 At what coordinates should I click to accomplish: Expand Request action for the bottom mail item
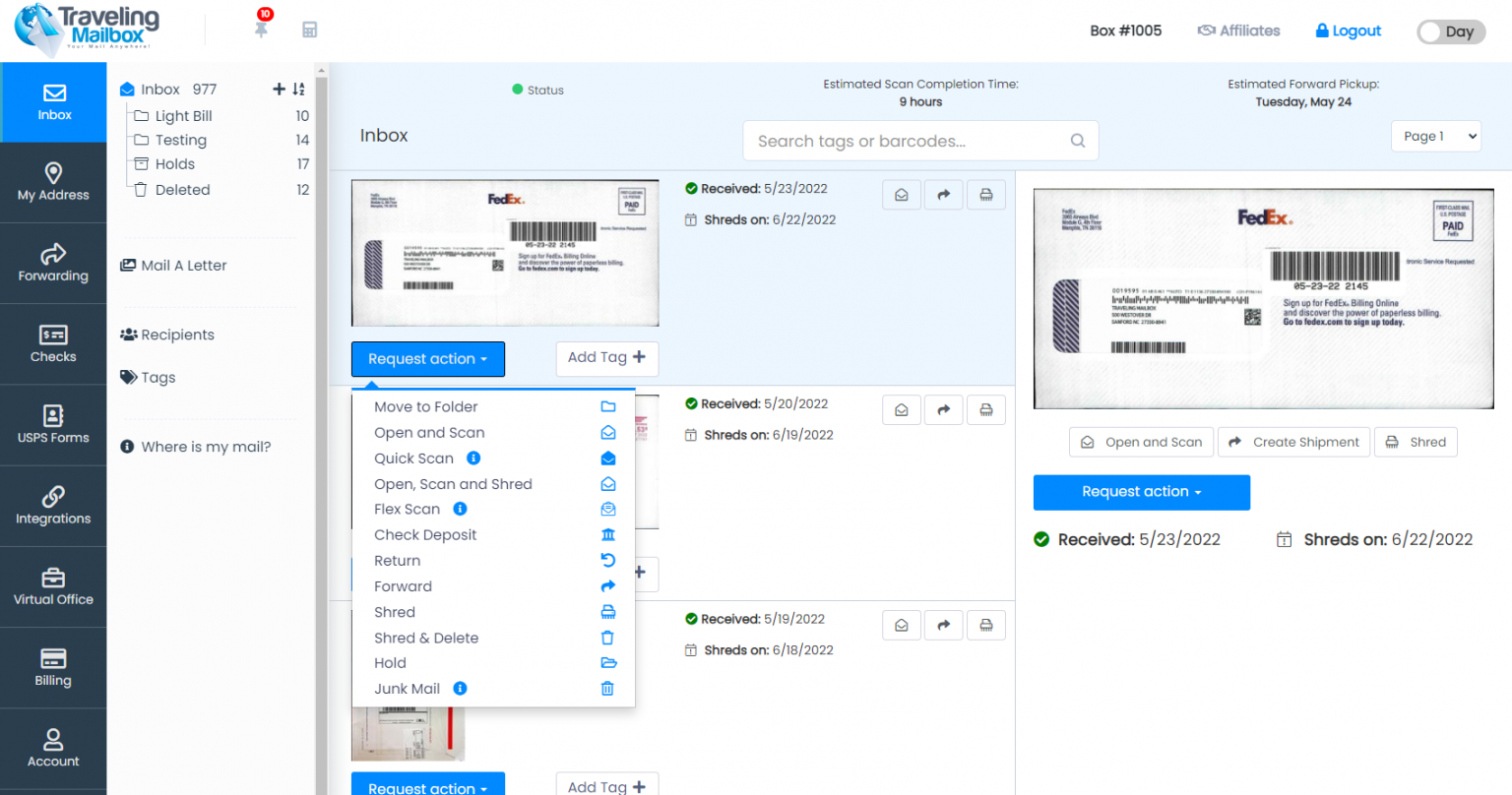coord(427,786)
